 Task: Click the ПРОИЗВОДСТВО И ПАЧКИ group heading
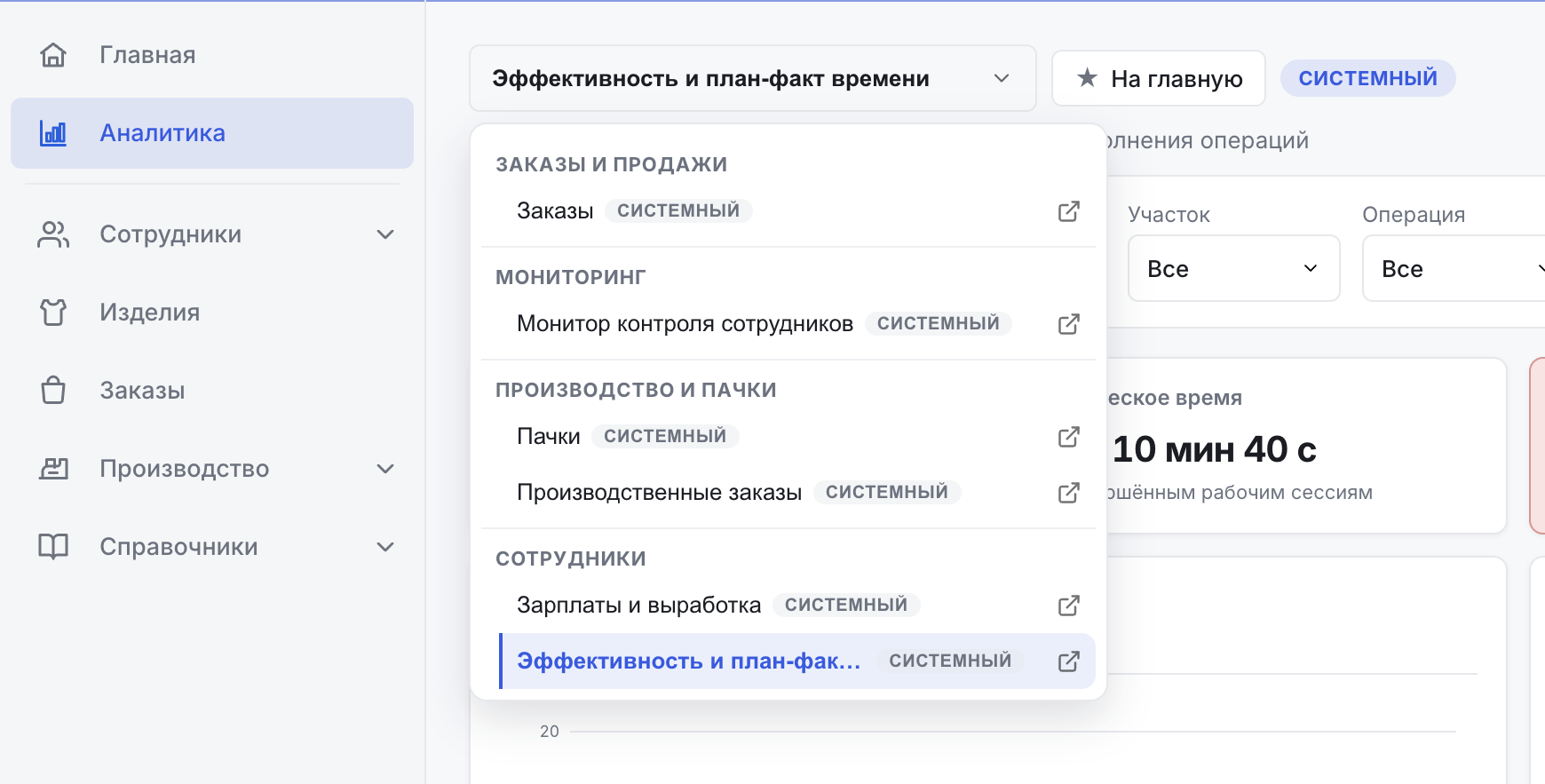pos(636,390)
